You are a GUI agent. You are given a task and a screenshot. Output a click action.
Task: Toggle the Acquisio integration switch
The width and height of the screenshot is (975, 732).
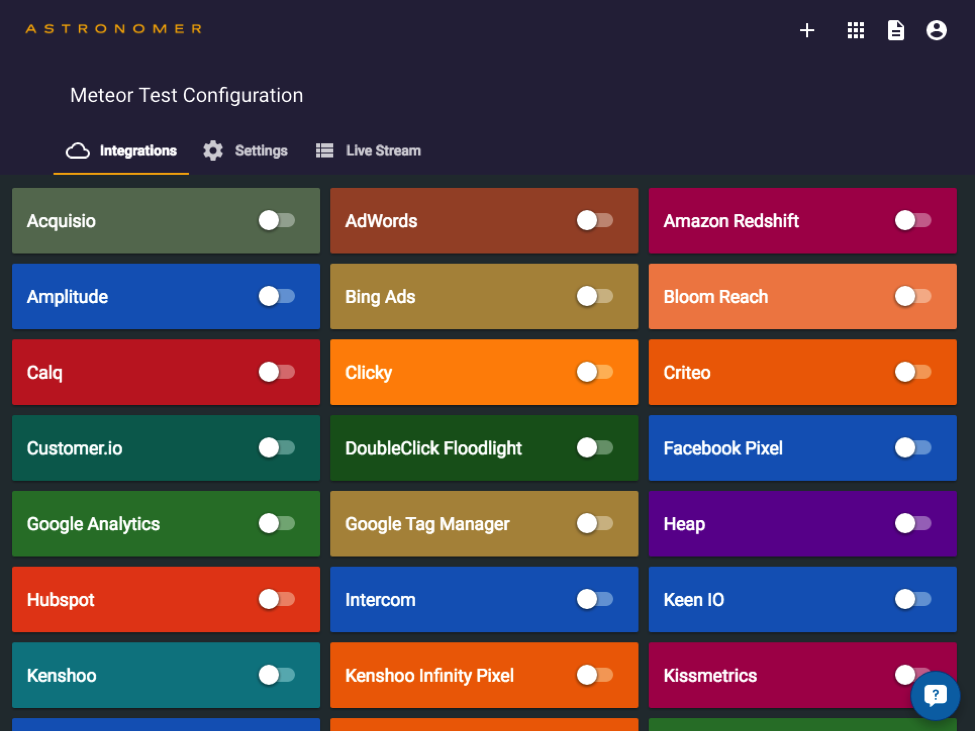pos(277,220)
